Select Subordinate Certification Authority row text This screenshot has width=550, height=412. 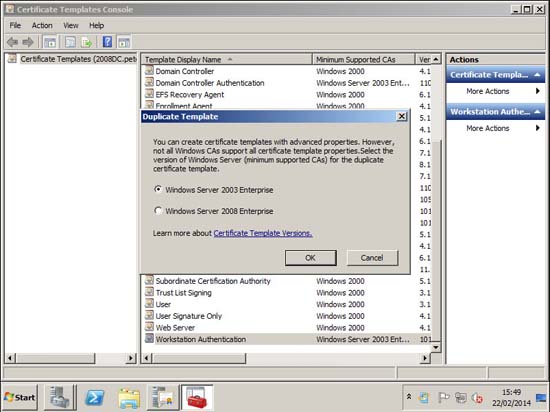coord(213,281)
